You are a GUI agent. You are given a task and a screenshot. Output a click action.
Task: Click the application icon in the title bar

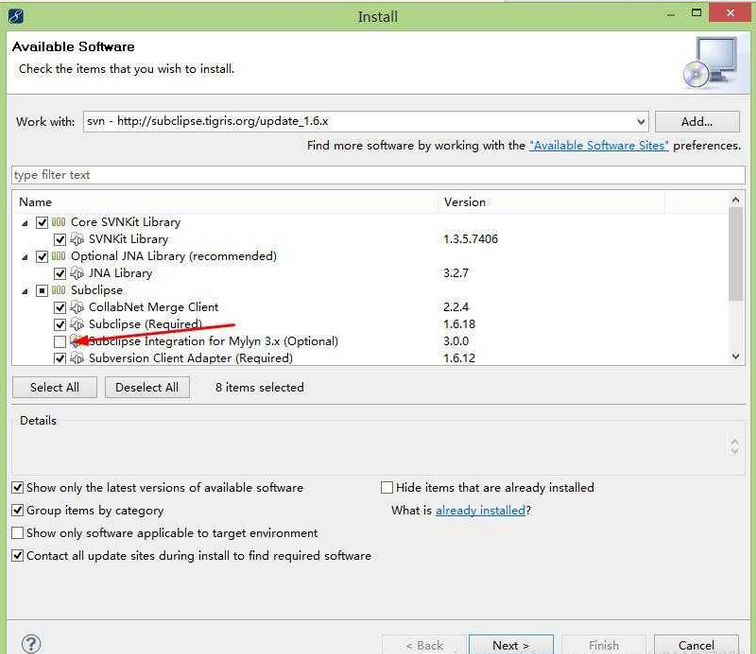16,16
